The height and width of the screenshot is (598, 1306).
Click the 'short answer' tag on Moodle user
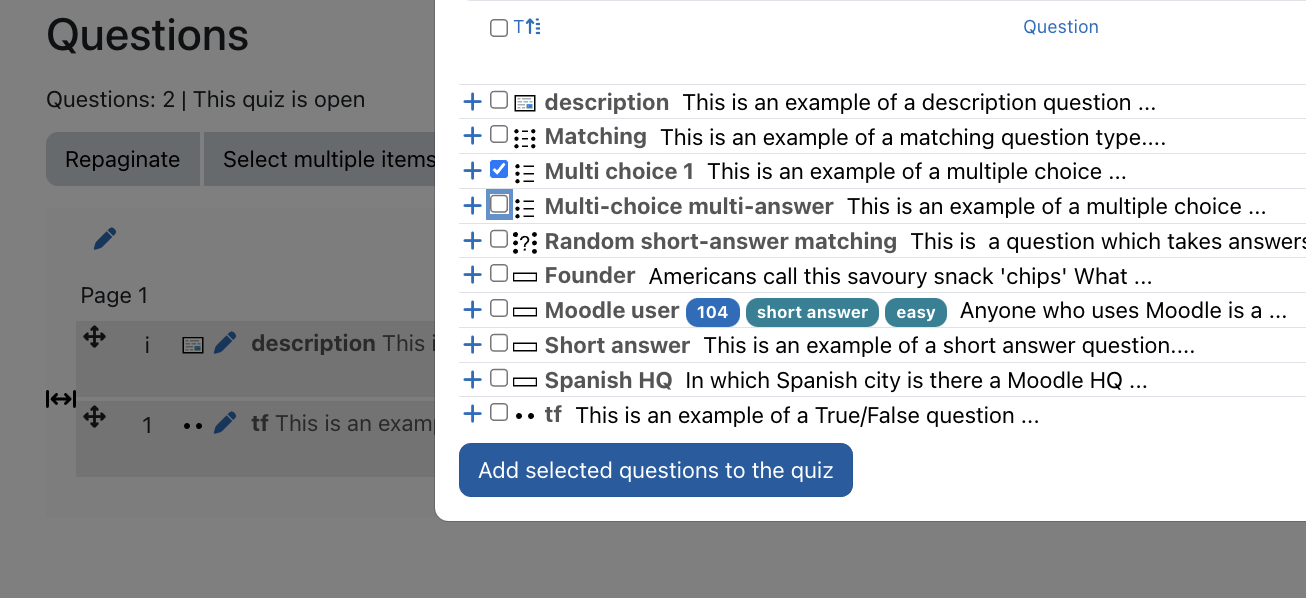812,312
